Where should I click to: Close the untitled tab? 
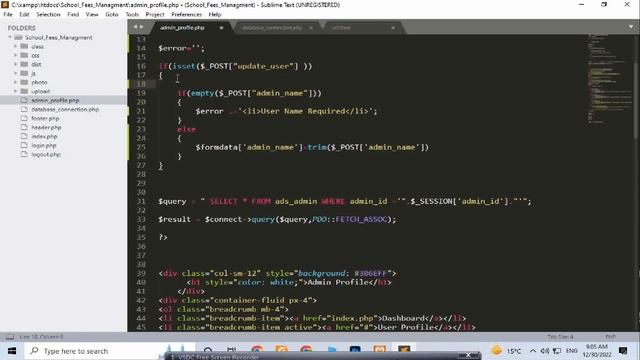point(393,28)
